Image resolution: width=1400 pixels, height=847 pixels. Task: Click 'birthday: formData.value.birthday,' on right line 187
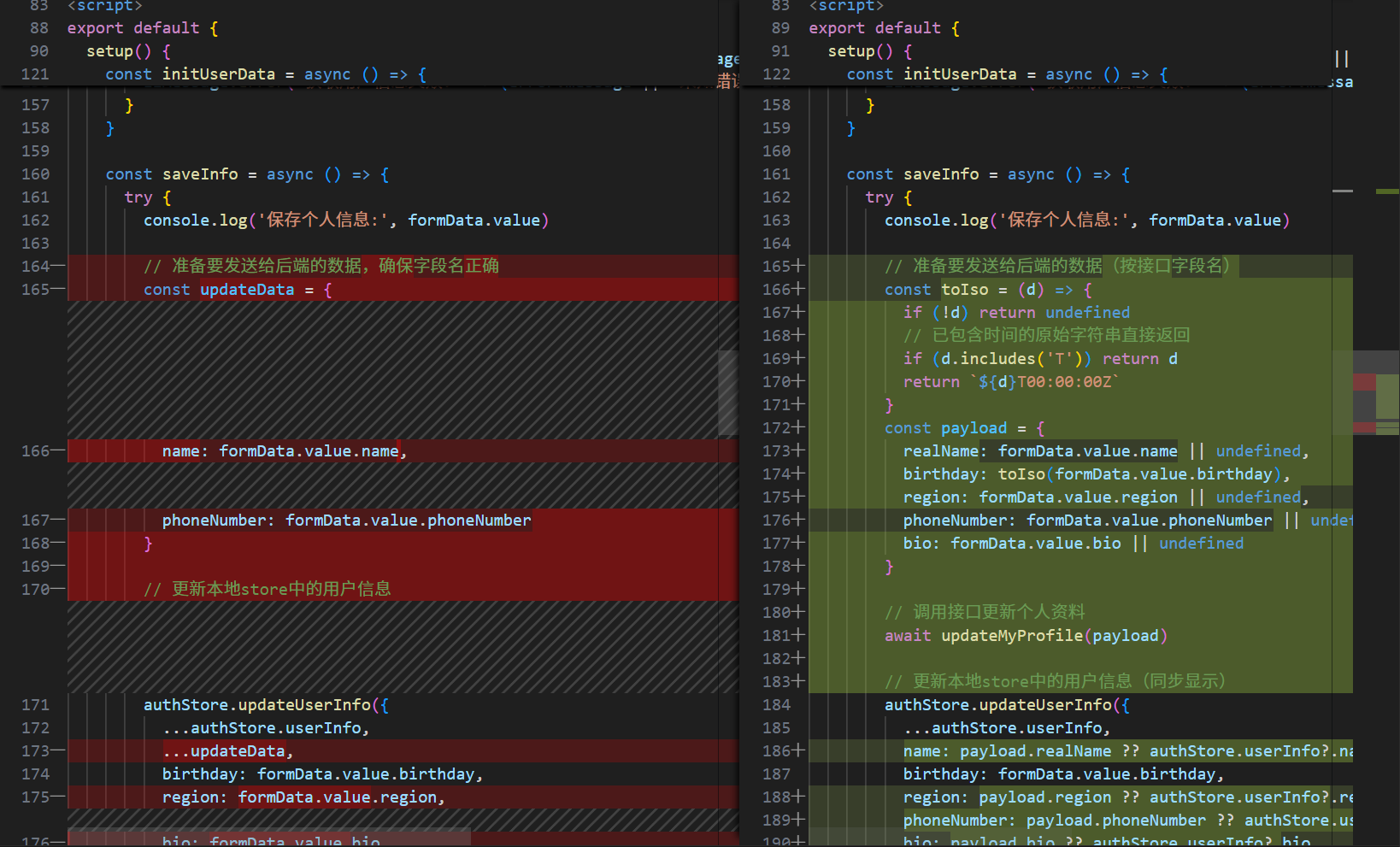[1064, 774]
